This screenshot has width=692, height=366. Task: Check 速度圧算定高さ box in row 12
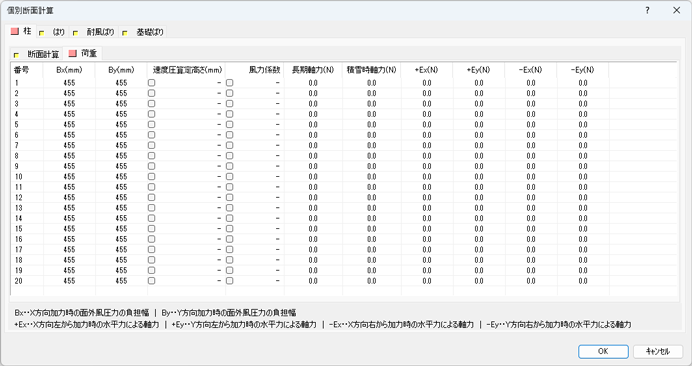(151, 197)
